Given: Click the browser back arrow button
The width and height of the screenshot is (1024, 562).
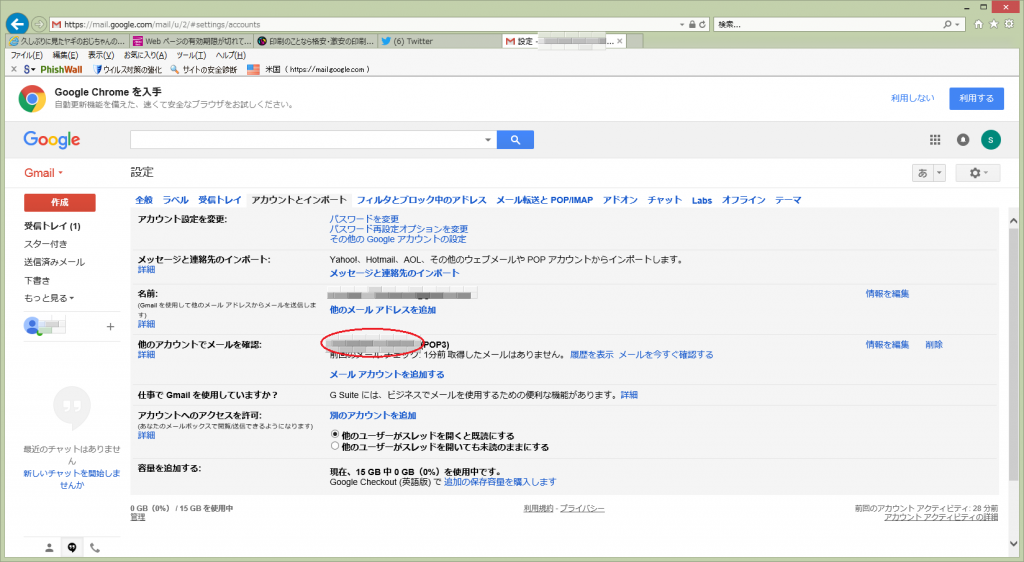Looking at the screenshot, I should tap(17, 23).
